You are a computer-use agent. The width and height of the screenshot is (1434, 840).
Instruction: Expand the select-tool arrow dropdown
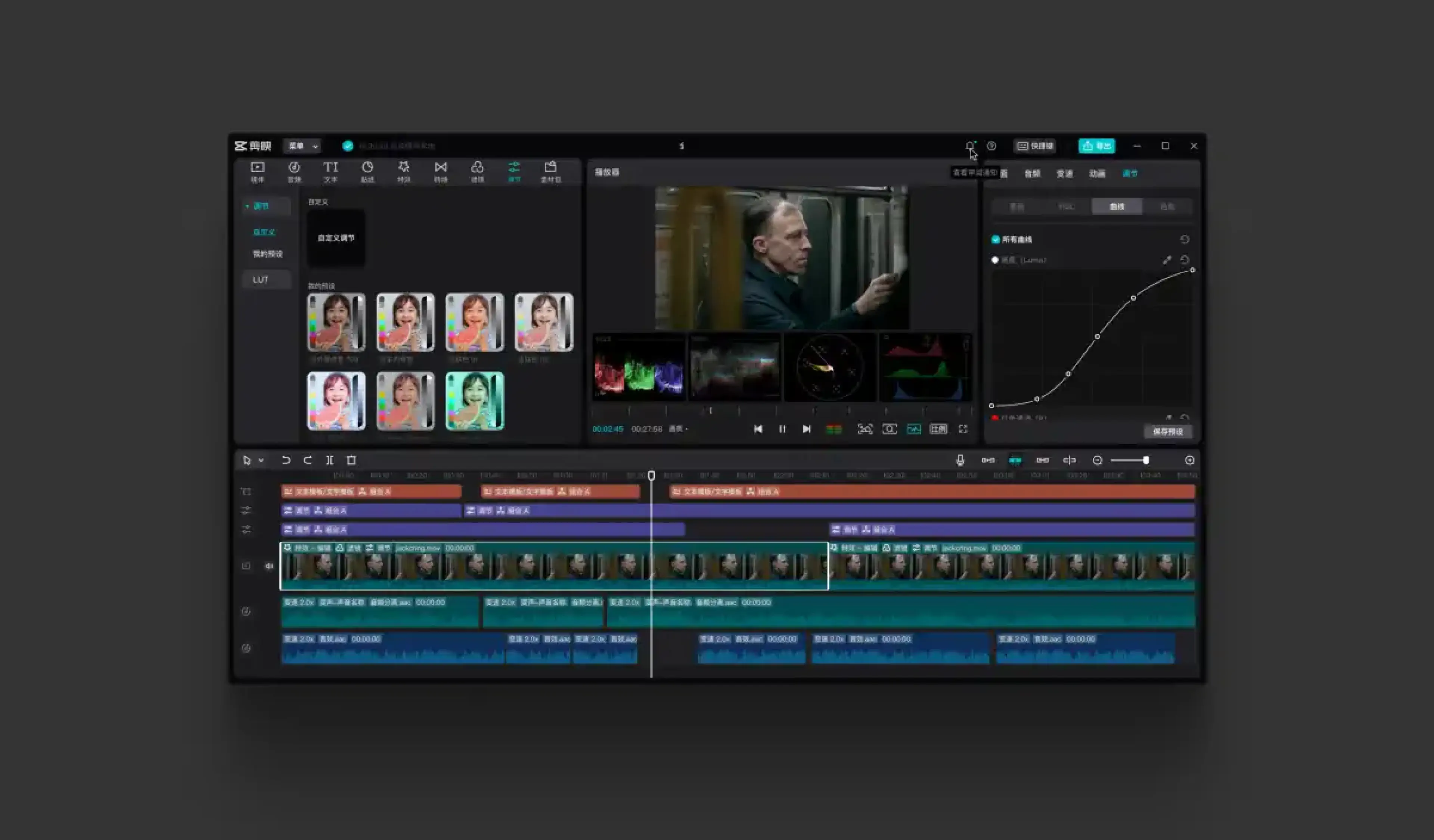click(x=261, y=460)
